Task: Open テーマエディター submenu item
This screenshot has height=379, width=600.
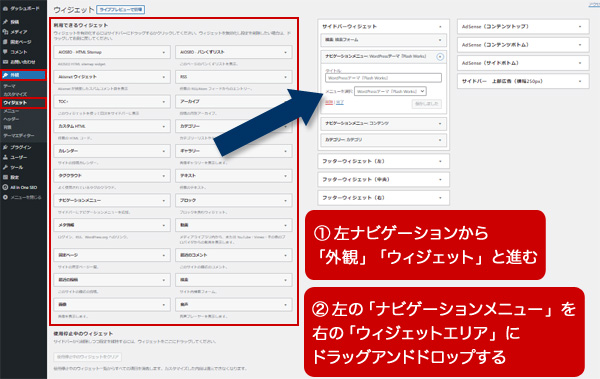Action: (x=19, y=136)
